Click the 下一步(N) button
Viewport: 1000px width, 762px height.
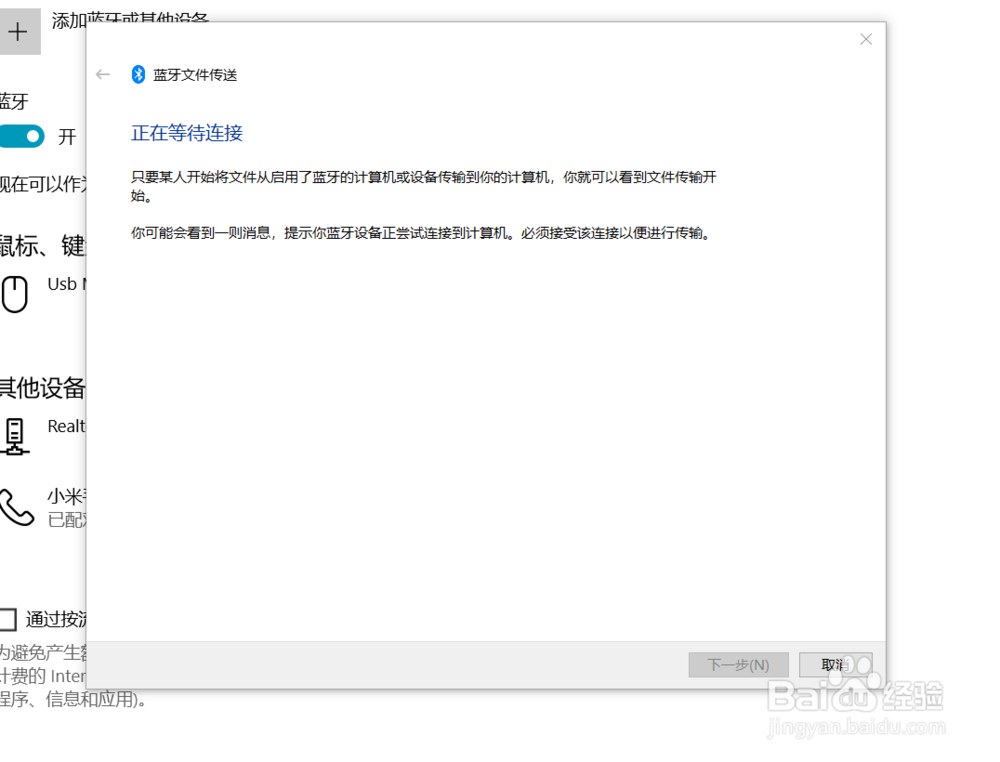(739, 665)
